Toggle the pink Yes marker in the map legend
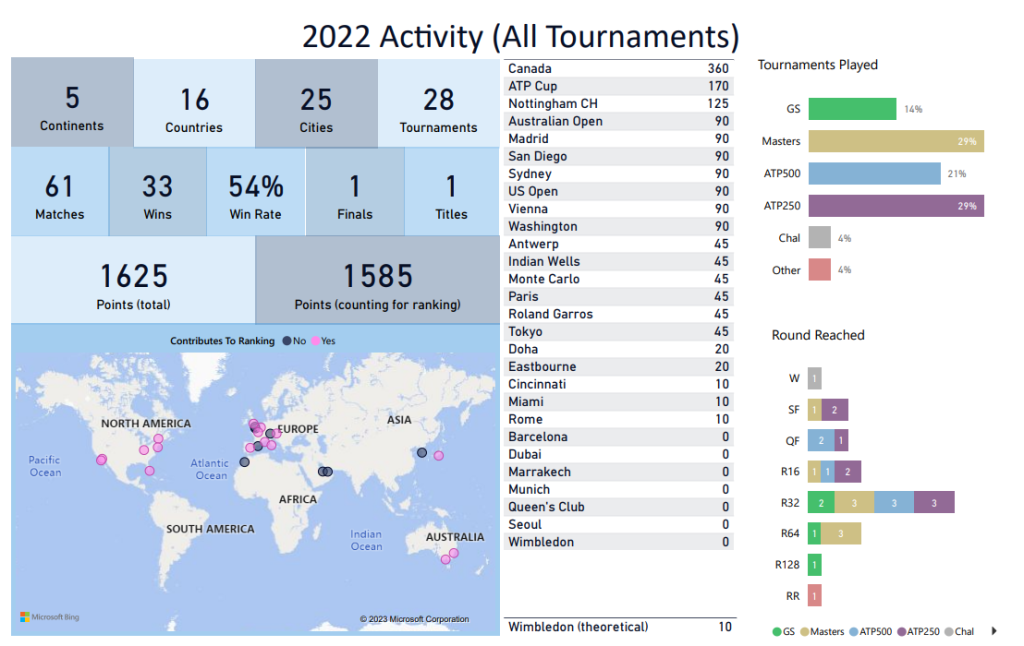 coord(315,341)
